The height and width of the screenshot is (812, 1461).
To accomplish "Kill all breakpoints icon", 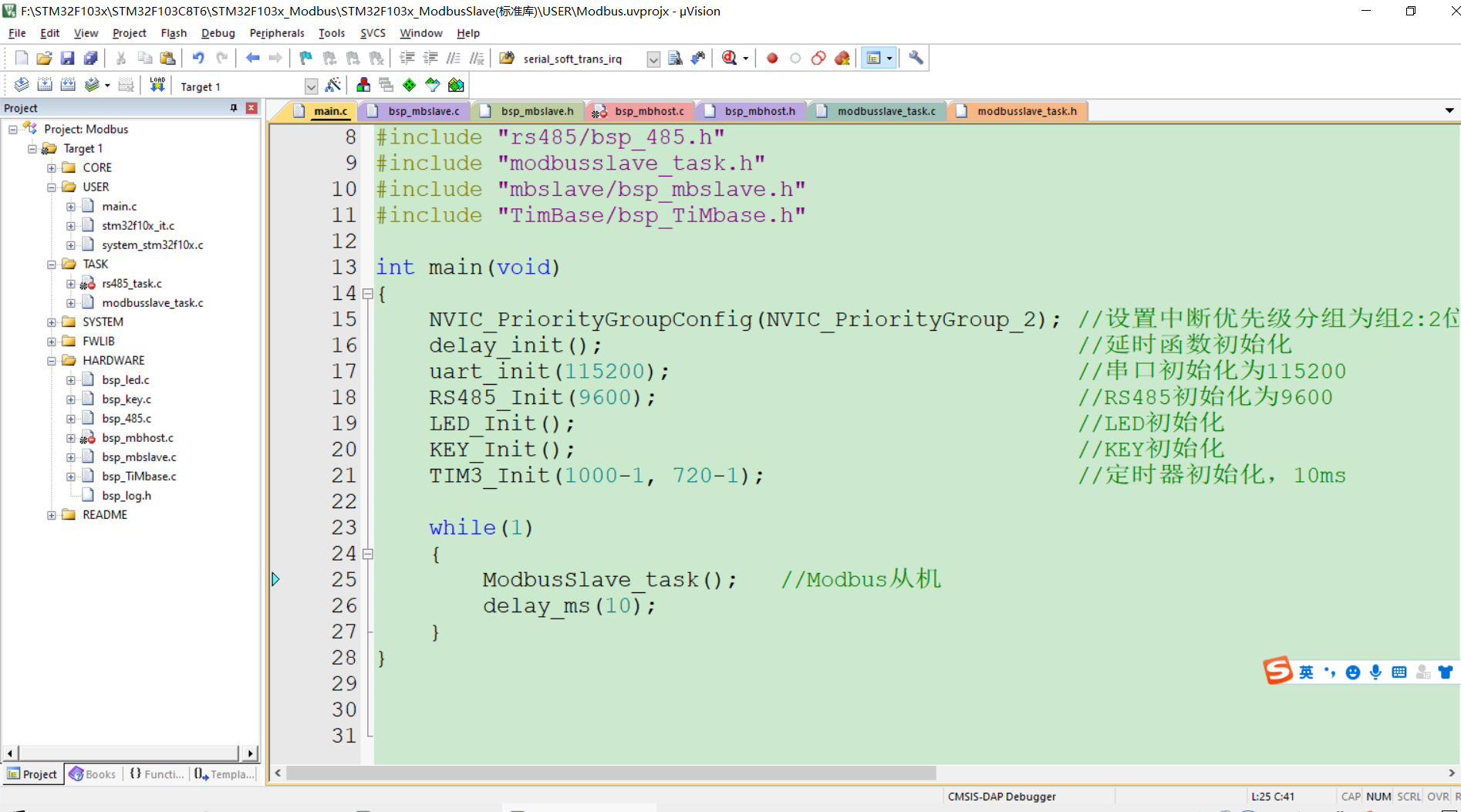I will [842, 58].
